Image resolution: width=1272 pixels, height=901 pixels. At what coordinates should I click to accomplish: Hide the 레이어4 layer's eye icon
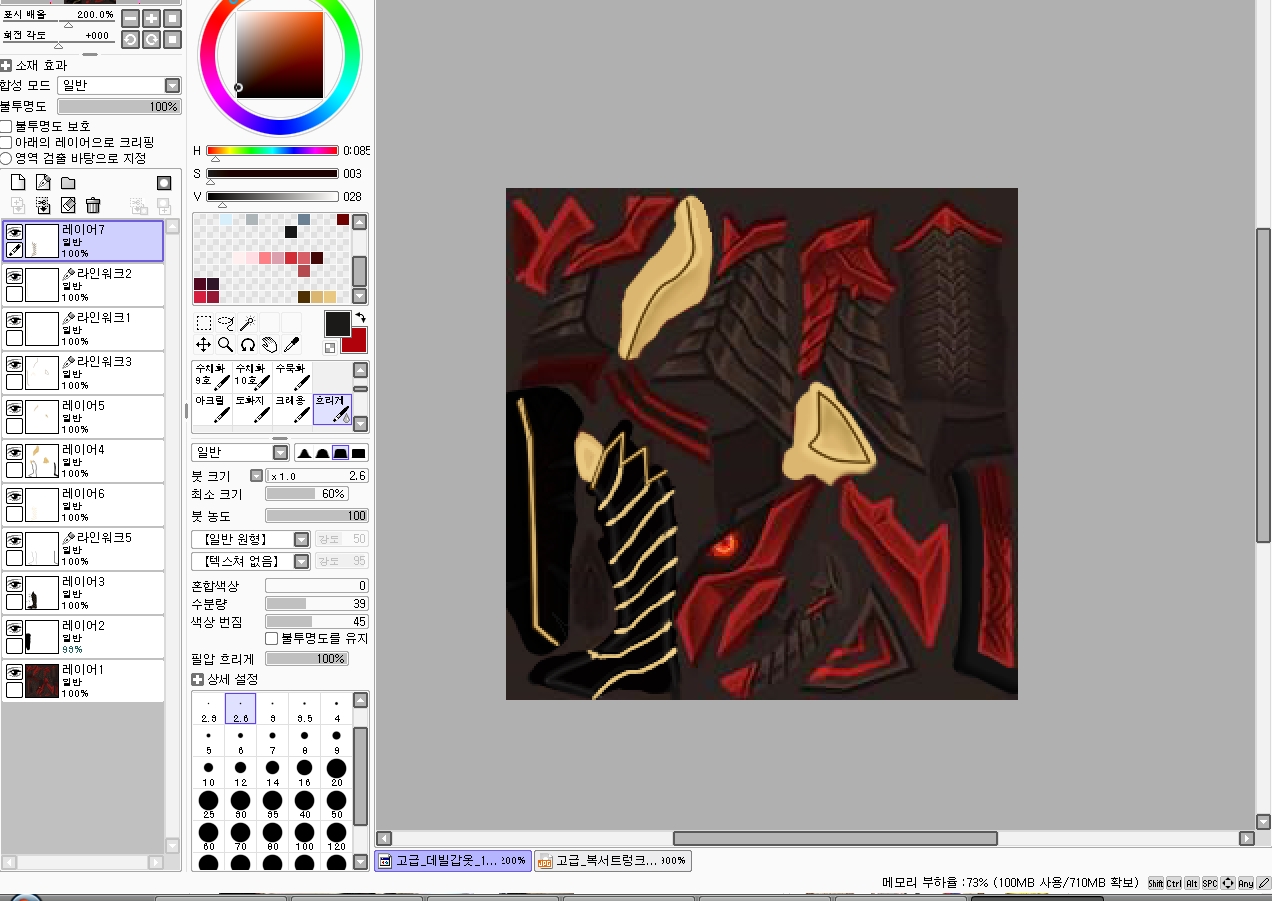pos(14,452)
